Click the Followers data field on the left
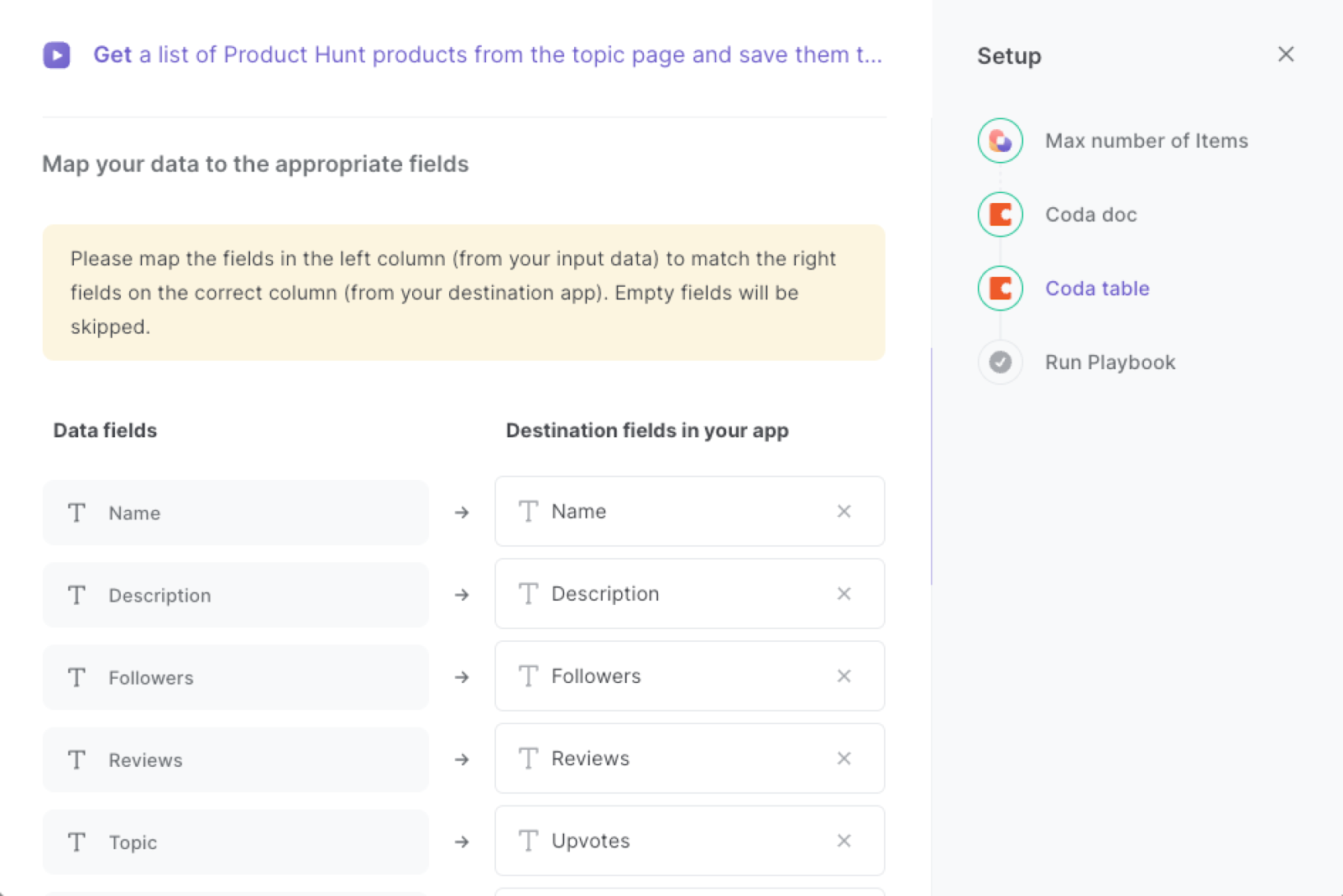The width and height of the screenshot is (1343, 896). (236, 677)
